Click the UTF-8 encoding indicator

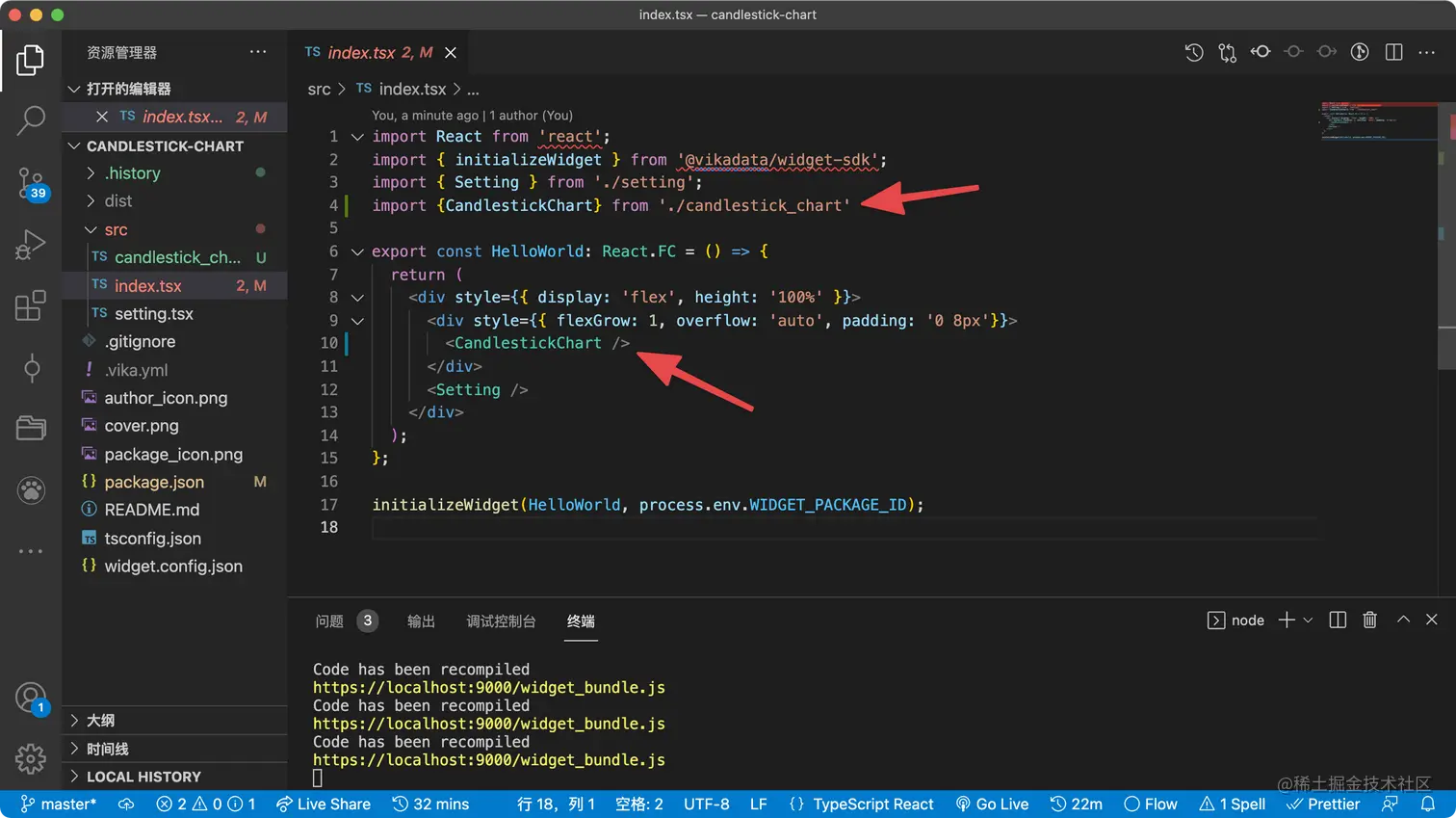pyautogui.click(x=707, y=804)
